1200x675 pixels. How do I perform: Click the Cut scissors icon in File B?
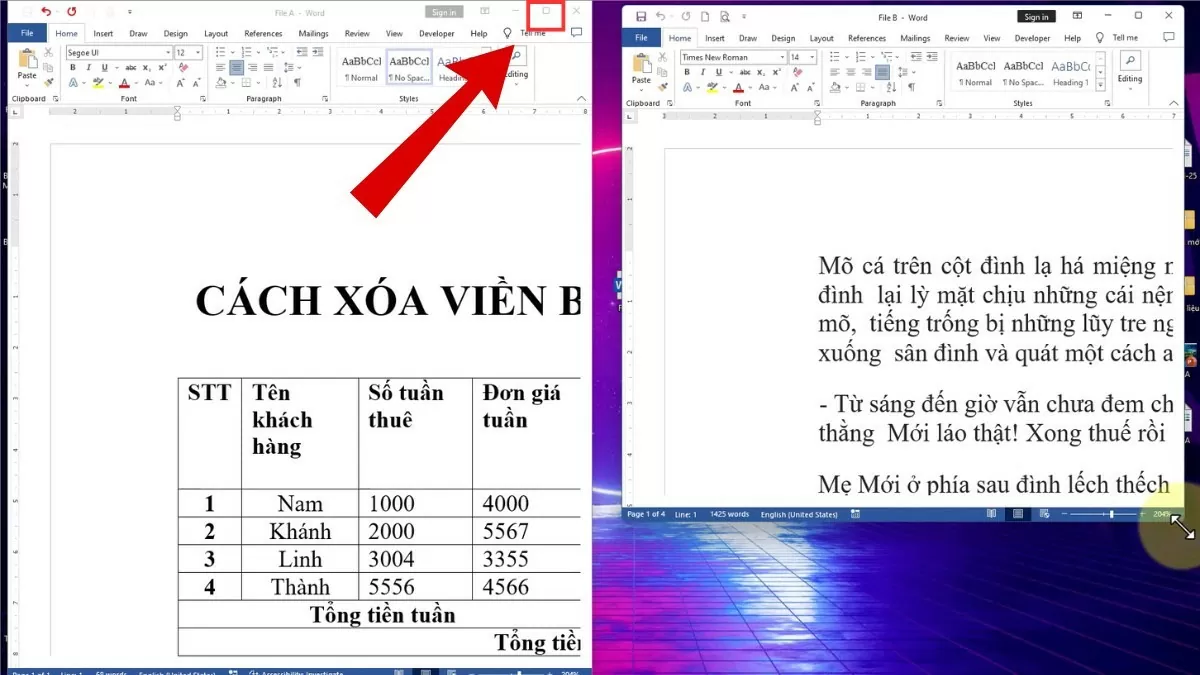tap(661, 56)
